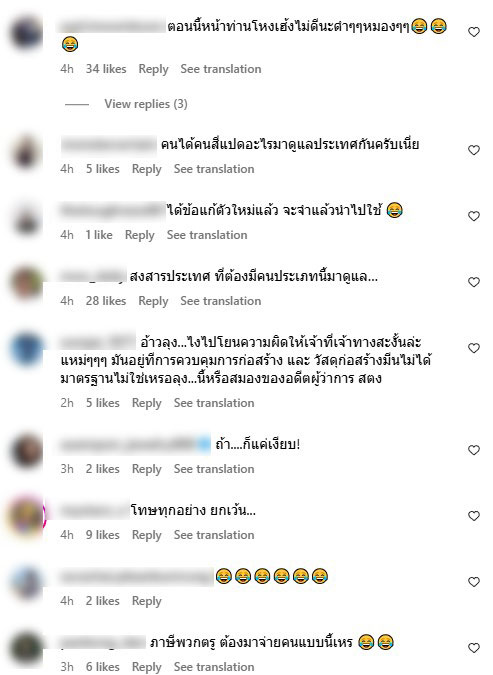Heart the long comment posted 2h ago
The height and width of the screenshot is (675, 493).
(474, 348)
